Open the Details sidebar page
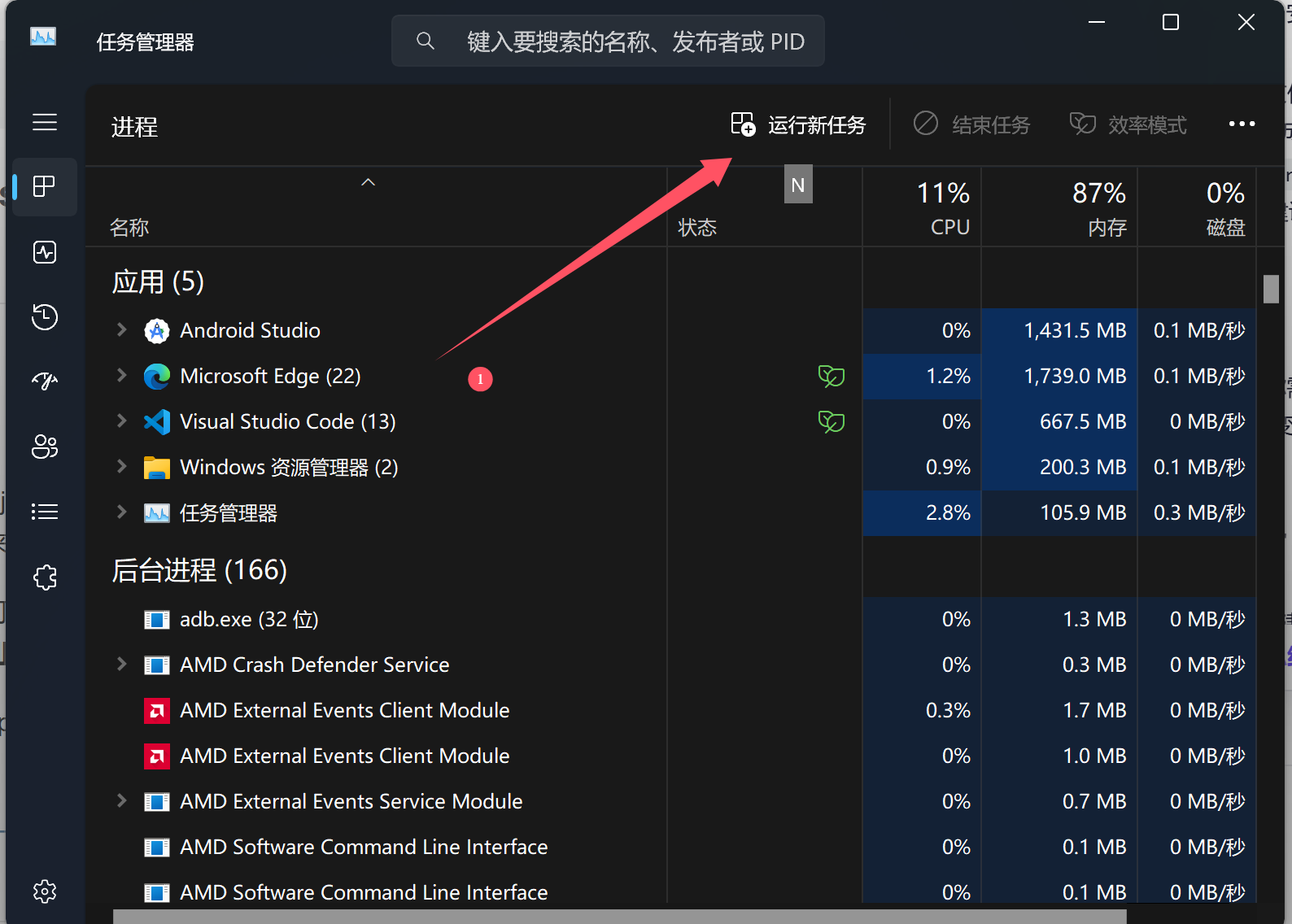1292x924 pixels. tap(45, 512)
